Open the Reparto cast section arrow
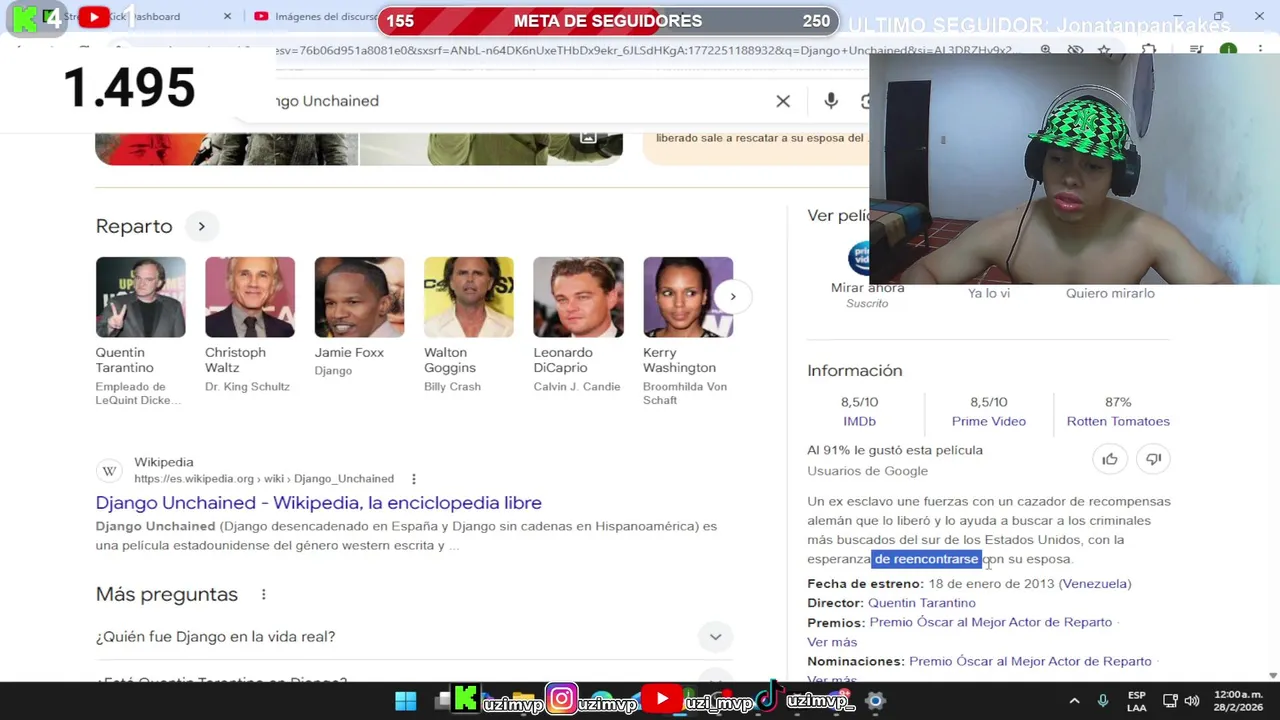 click(x=201, y=226)
